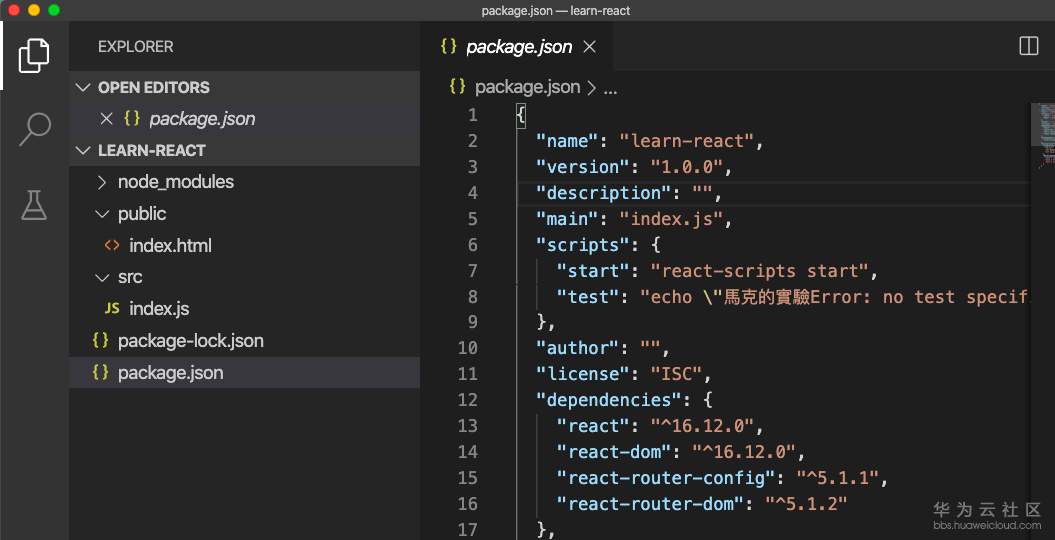This screenshot has height=540, width=1055.
Task: Open the Test beaker icon
Action: pos(34,205)
